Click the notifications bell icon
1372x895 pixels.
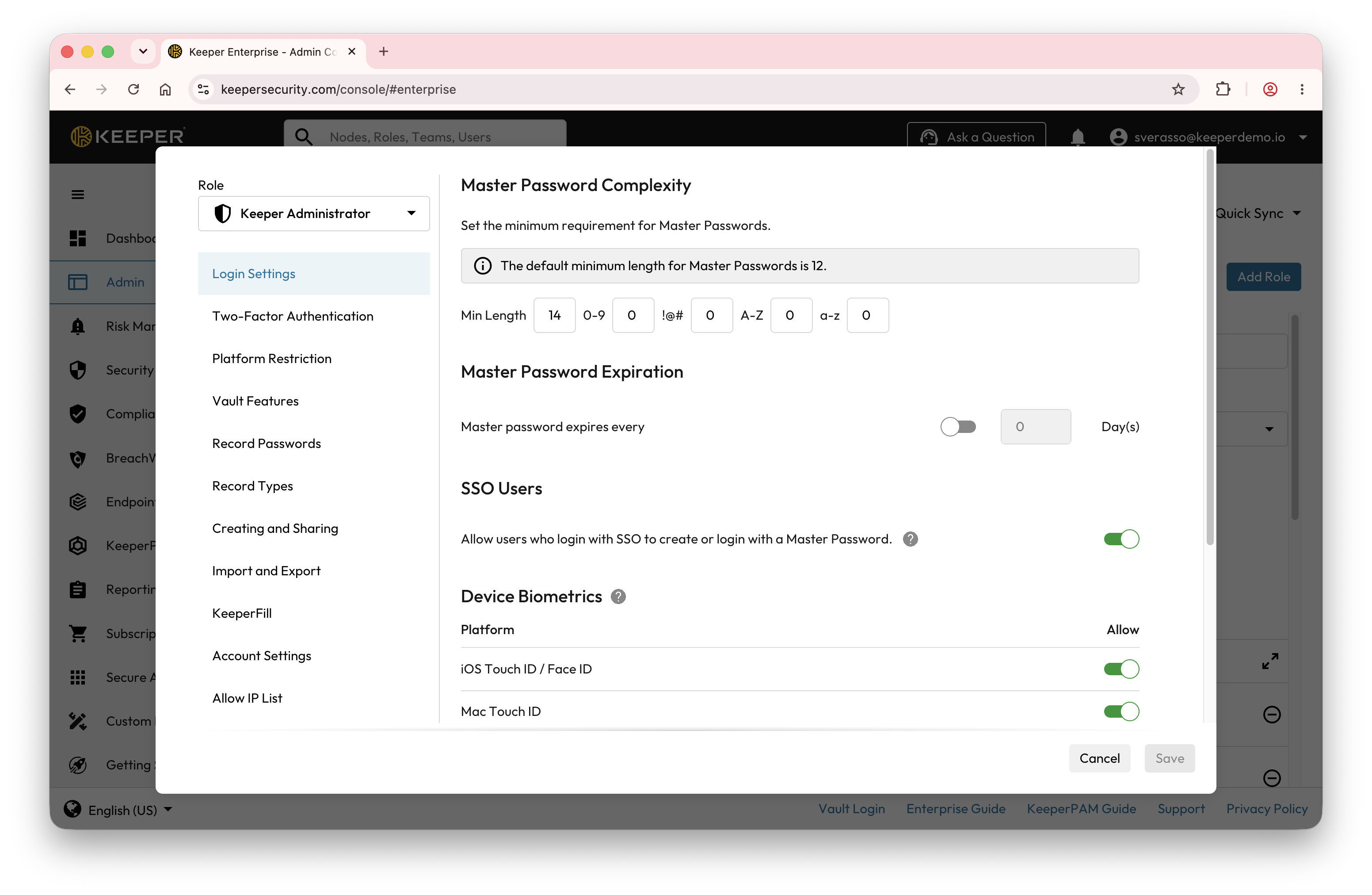pyautogui.click(x=1078, y=137)
